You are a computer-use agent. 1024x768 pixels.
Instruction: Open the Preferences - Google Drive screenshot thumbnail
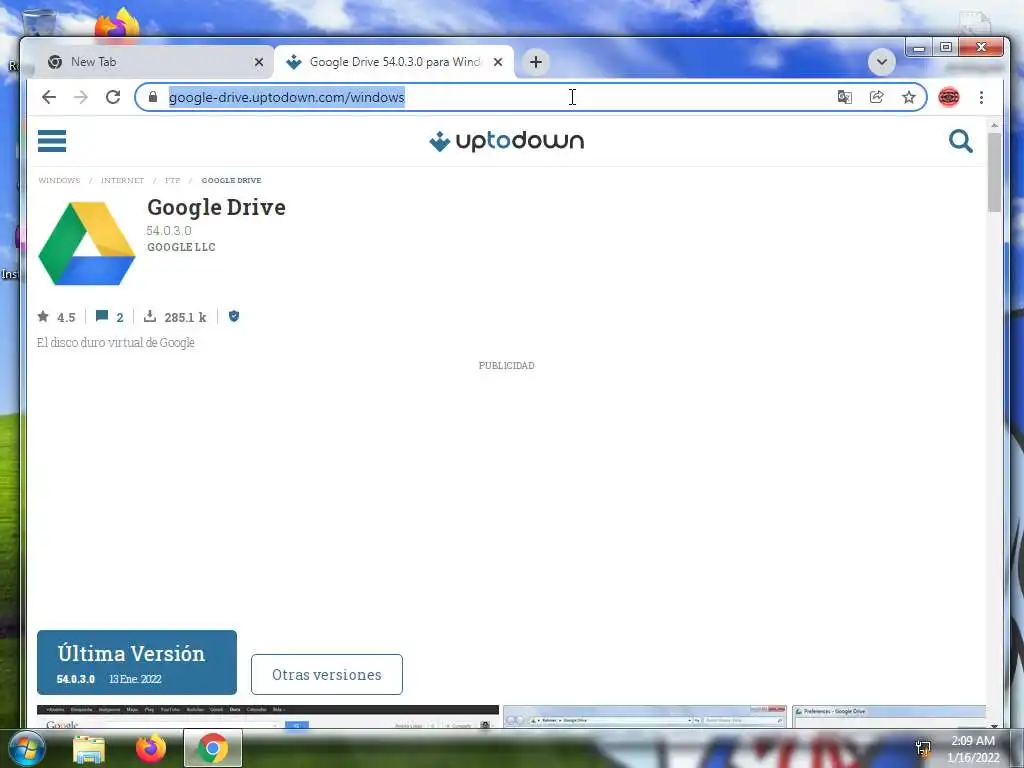tap(889, 716)
